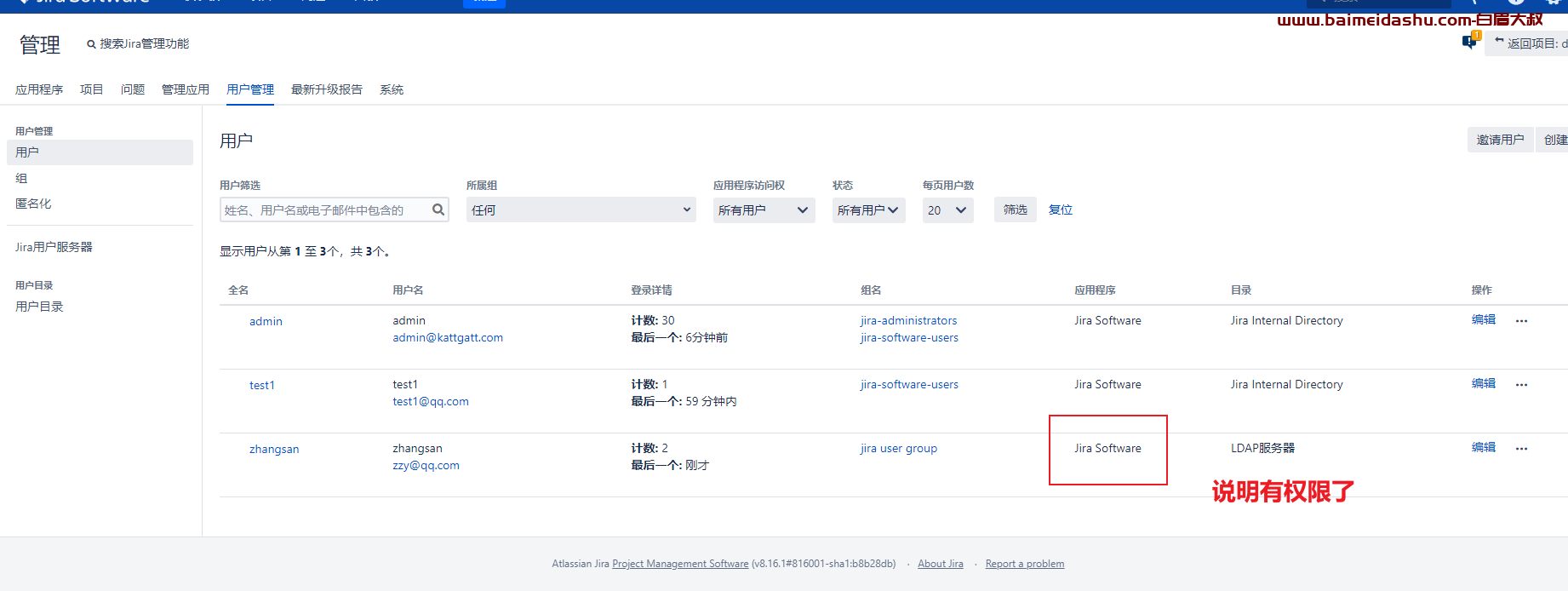Click the 复位 reset link
This screenshot has height=591, width=1568.
point(1061,209)
